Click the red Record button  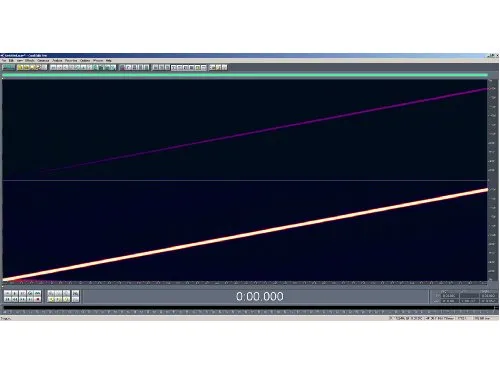pos(38,299)
